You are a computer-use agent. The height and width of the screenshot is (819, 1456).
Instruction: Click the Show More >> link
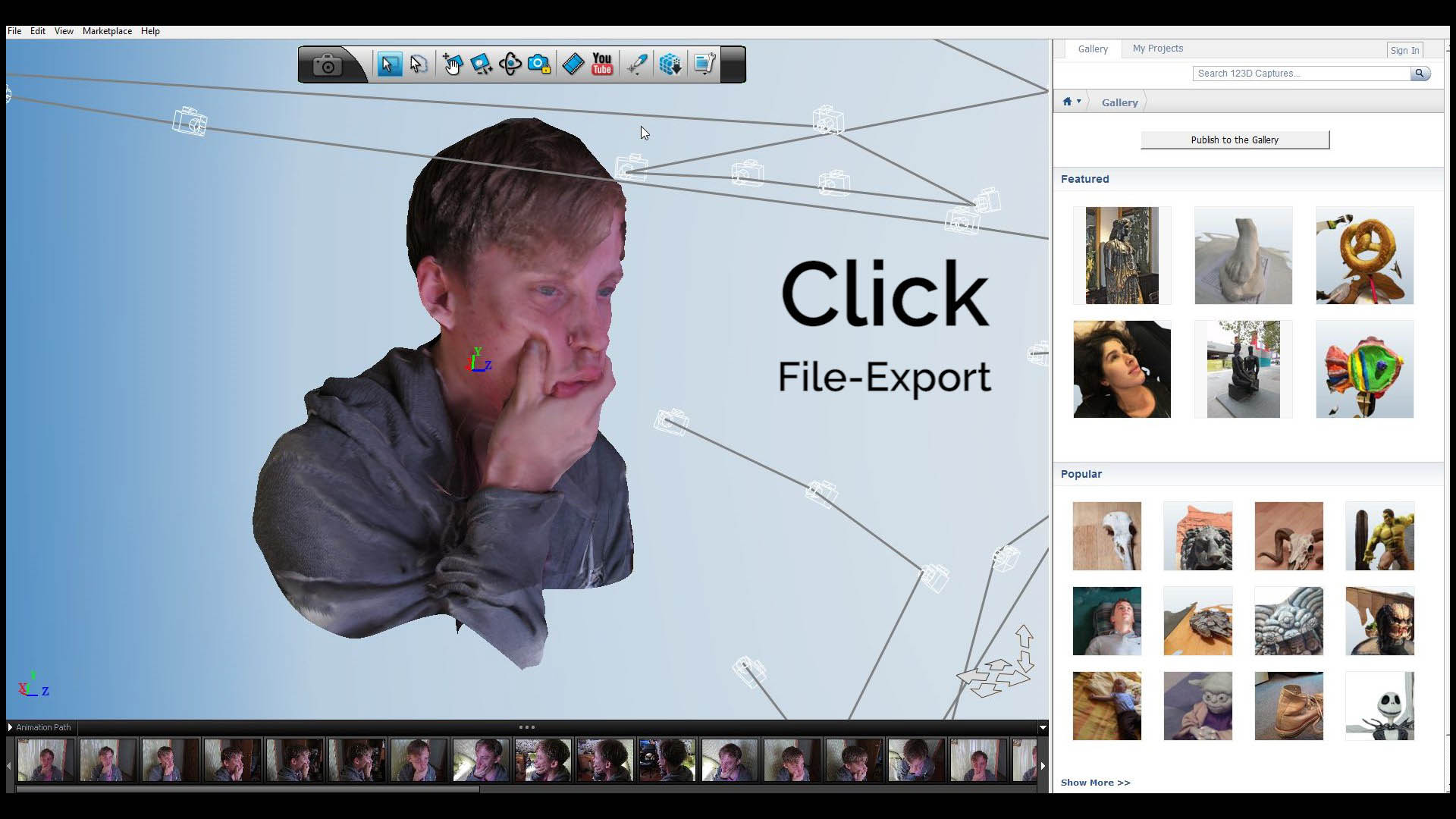pos(1095,783)
